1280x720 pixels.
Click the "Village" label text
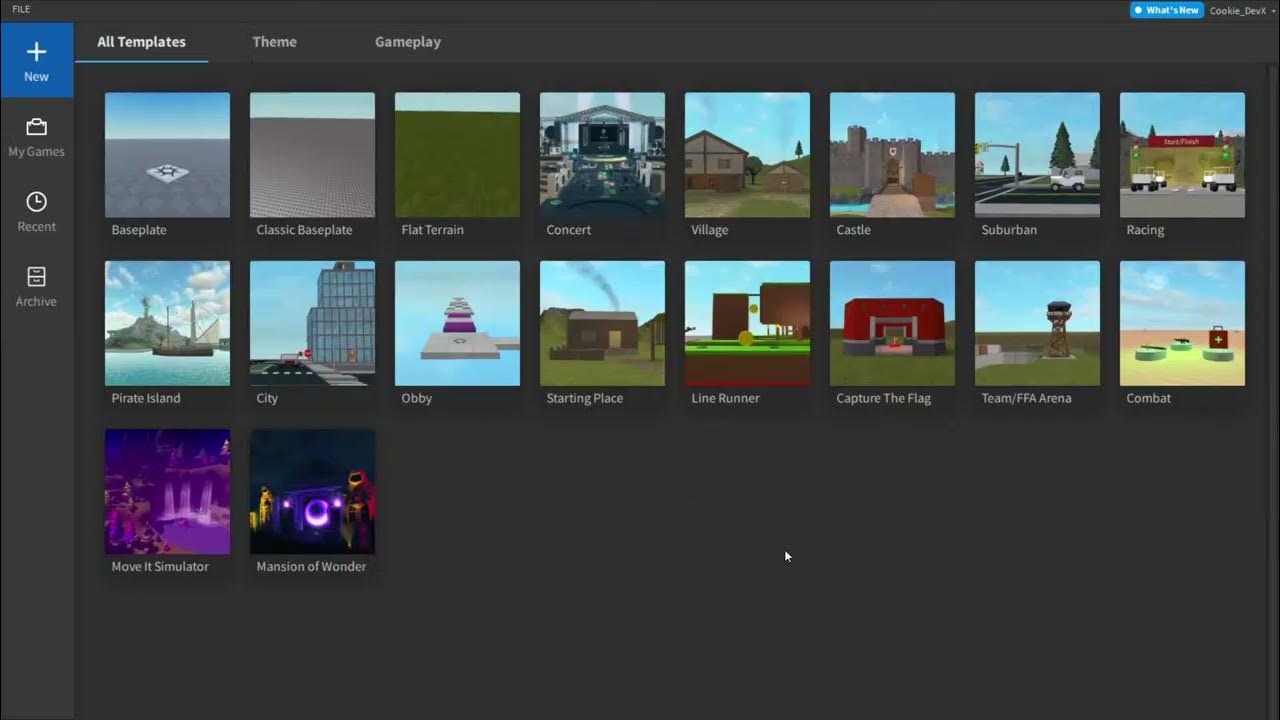tap(709, 230)
